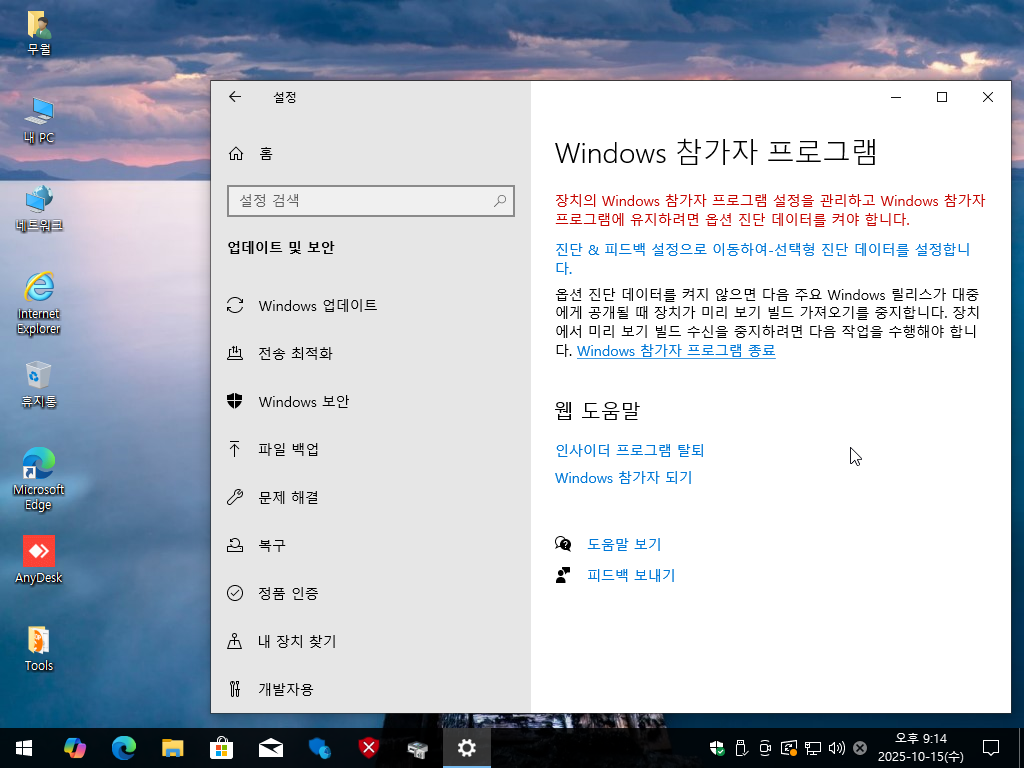
Task: Open the notification center icon
Action: pyautogui.click(x=991, y=748)
